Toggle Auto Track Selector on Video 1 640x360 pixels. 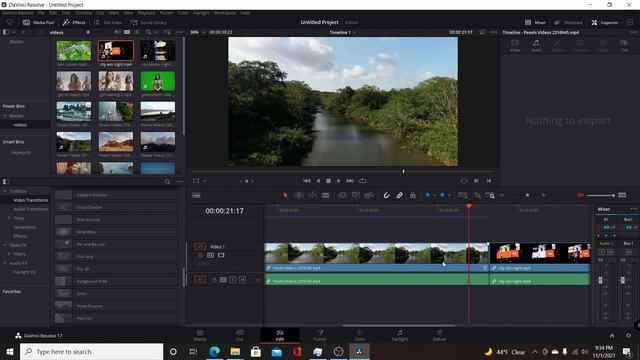[210, 256]
